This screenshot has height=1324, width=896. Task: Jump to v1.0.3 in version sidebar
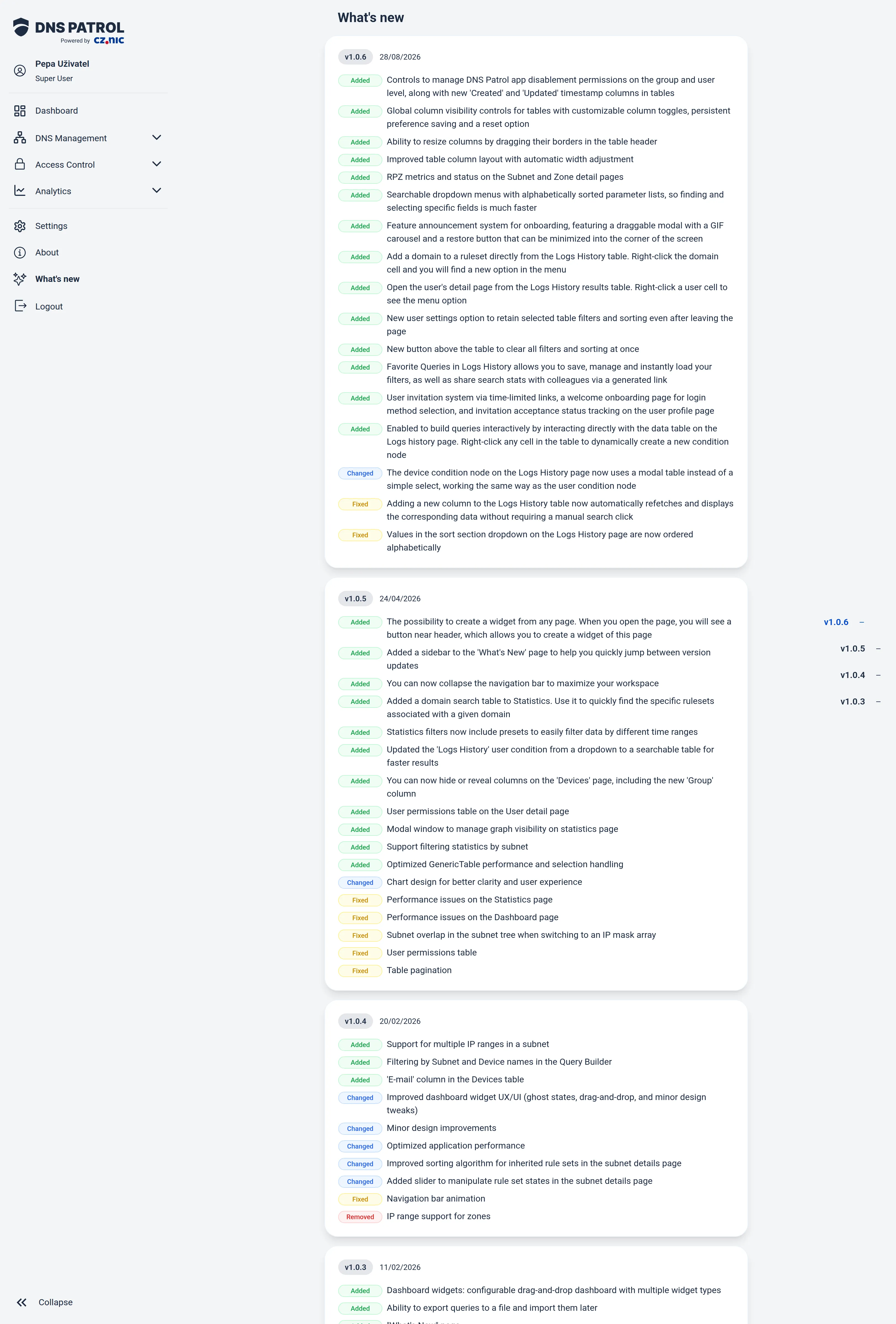[852, 702]
